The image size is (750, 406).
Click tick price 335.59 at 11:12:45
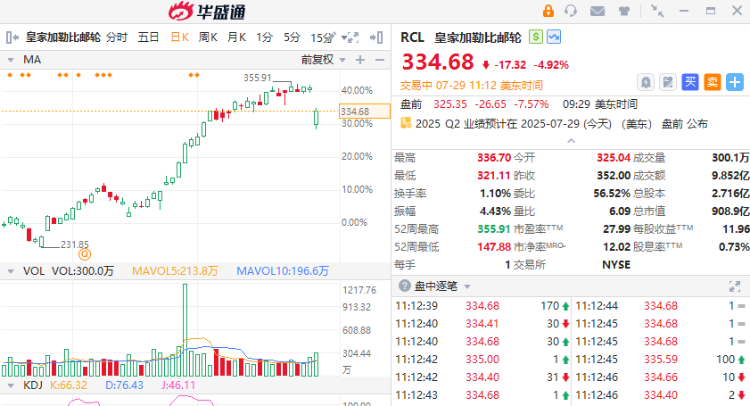click(661, 359)
